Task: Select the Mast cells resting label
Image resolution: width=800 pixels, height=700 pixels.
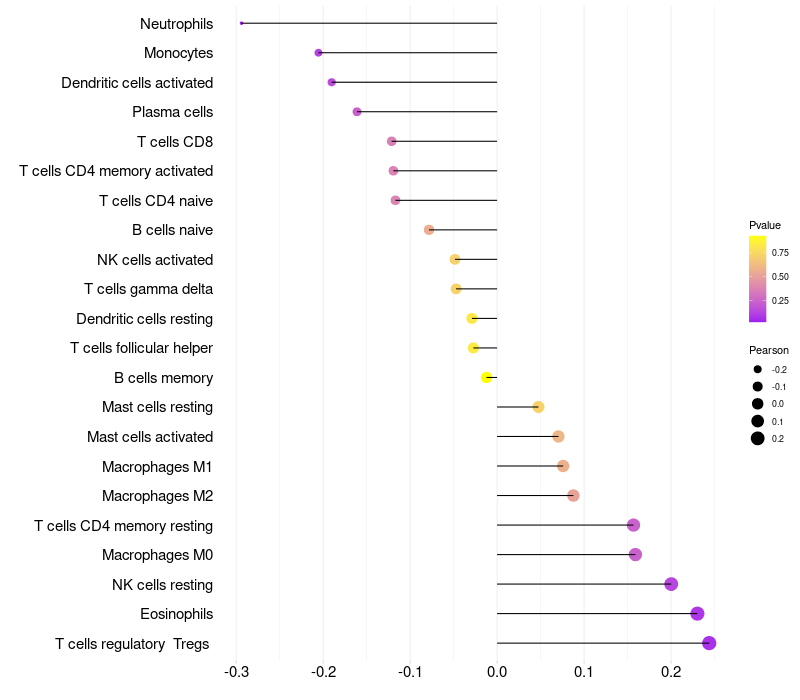Action: (157, 407)
